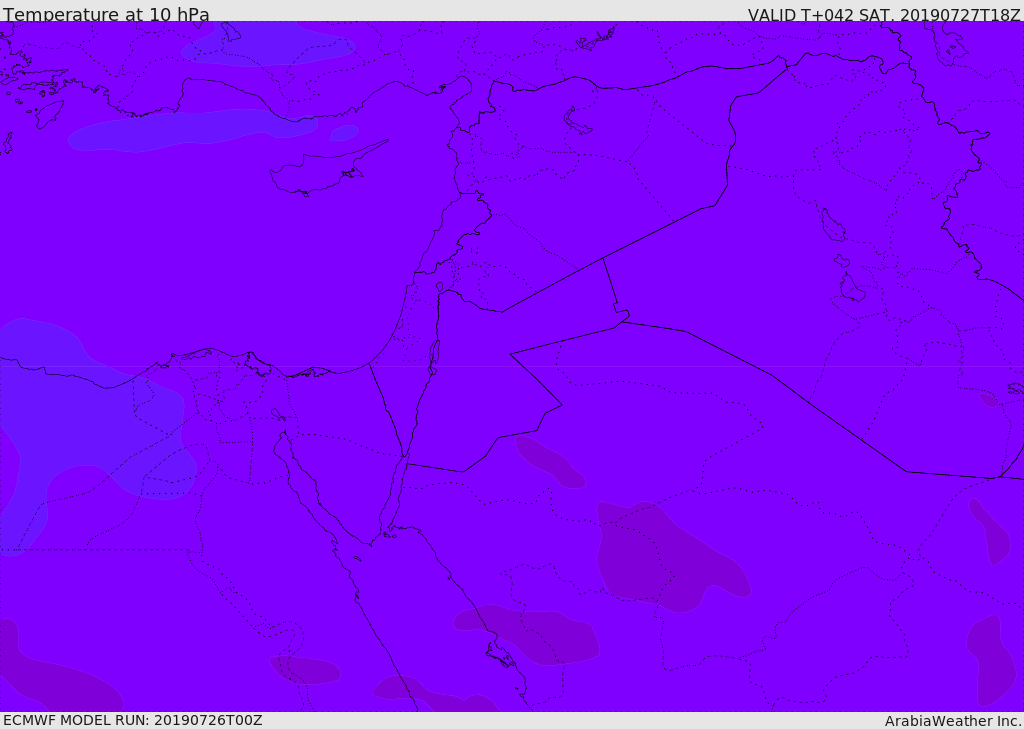Click the 'ArabiaWeather Inc.' credit text
Screen dimensions: 1024x729
(x=953, y=721)
